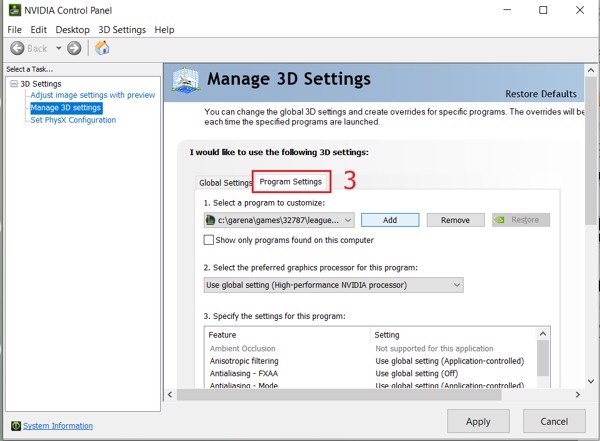Click the settings list scrollbar thumb
Screen dimensions: 600x441
543,358
